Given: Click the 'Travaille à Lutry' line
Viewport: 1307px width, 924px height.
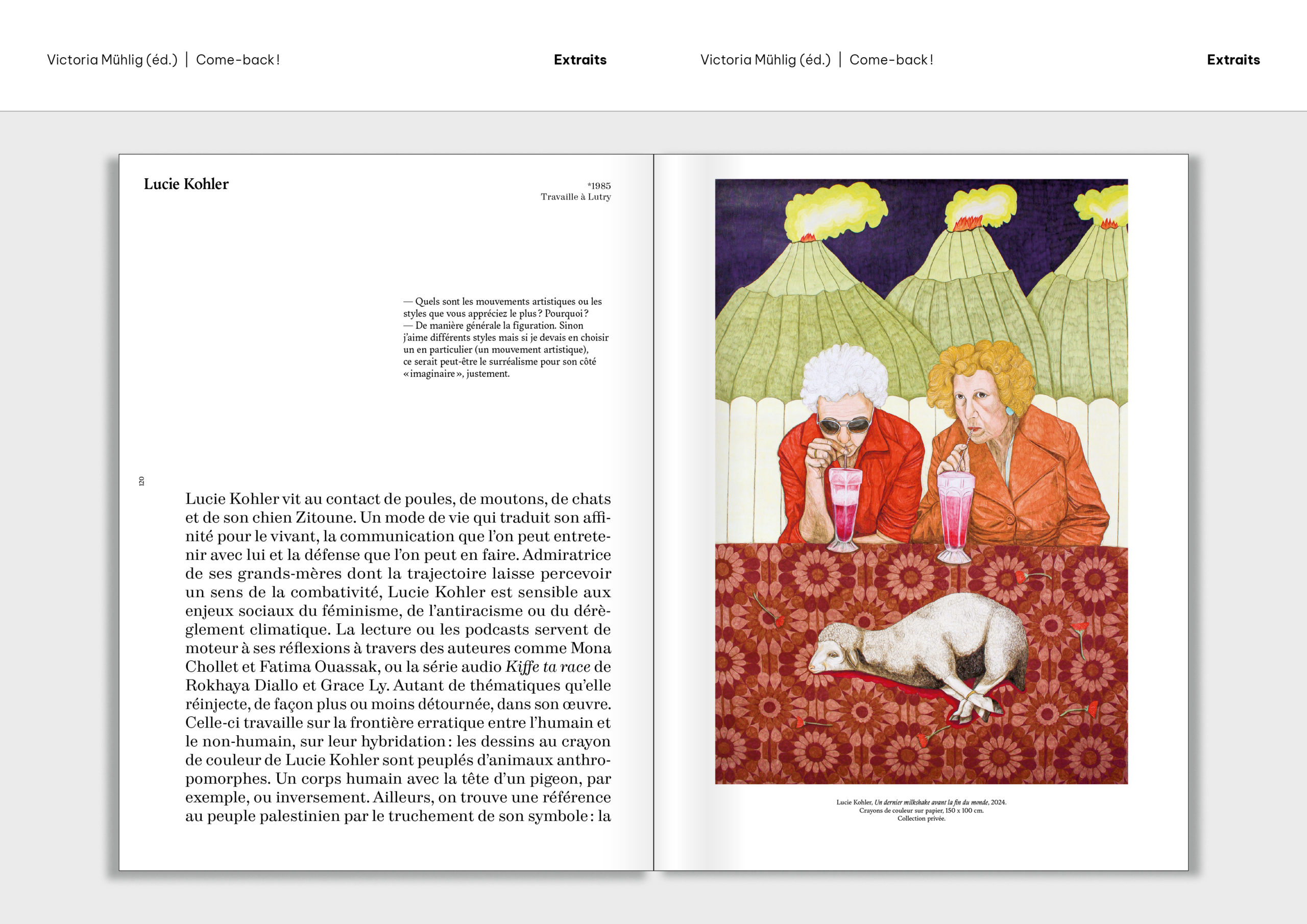Looking at the screenshot, I should 575,197.
